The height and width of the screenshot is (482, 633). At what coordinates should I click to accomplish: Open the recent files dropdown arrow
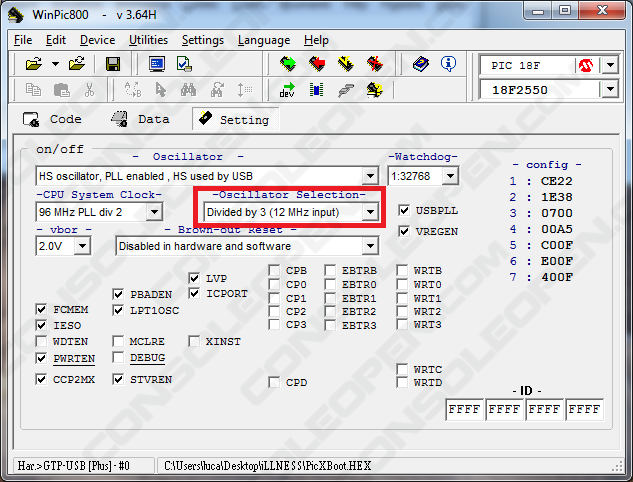pos(55,64)
